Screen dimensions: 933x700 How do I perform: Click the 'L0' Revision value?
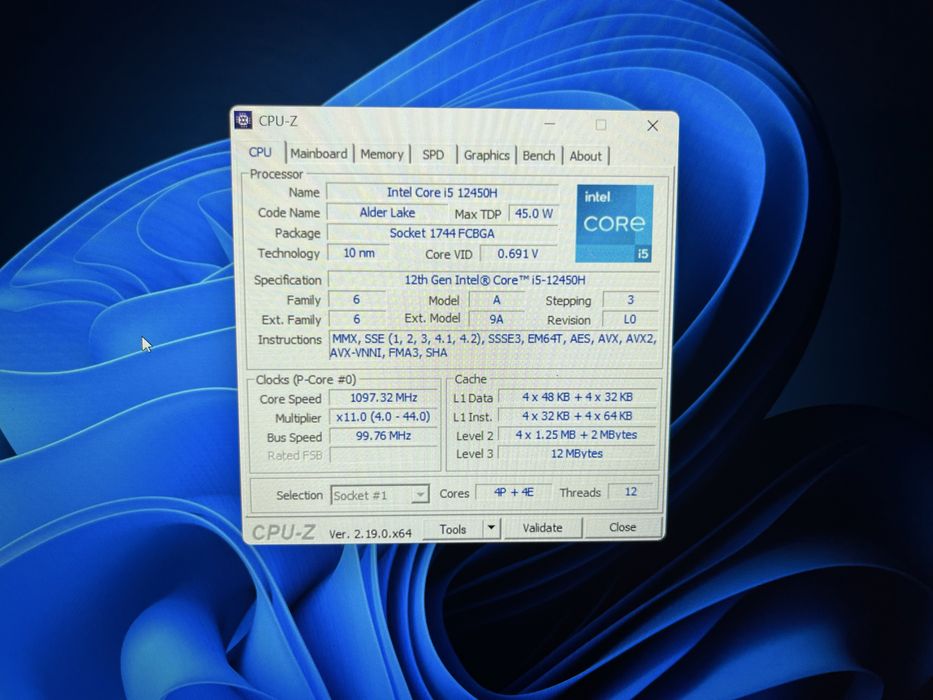pyautogui.click(x=630, y=320)
